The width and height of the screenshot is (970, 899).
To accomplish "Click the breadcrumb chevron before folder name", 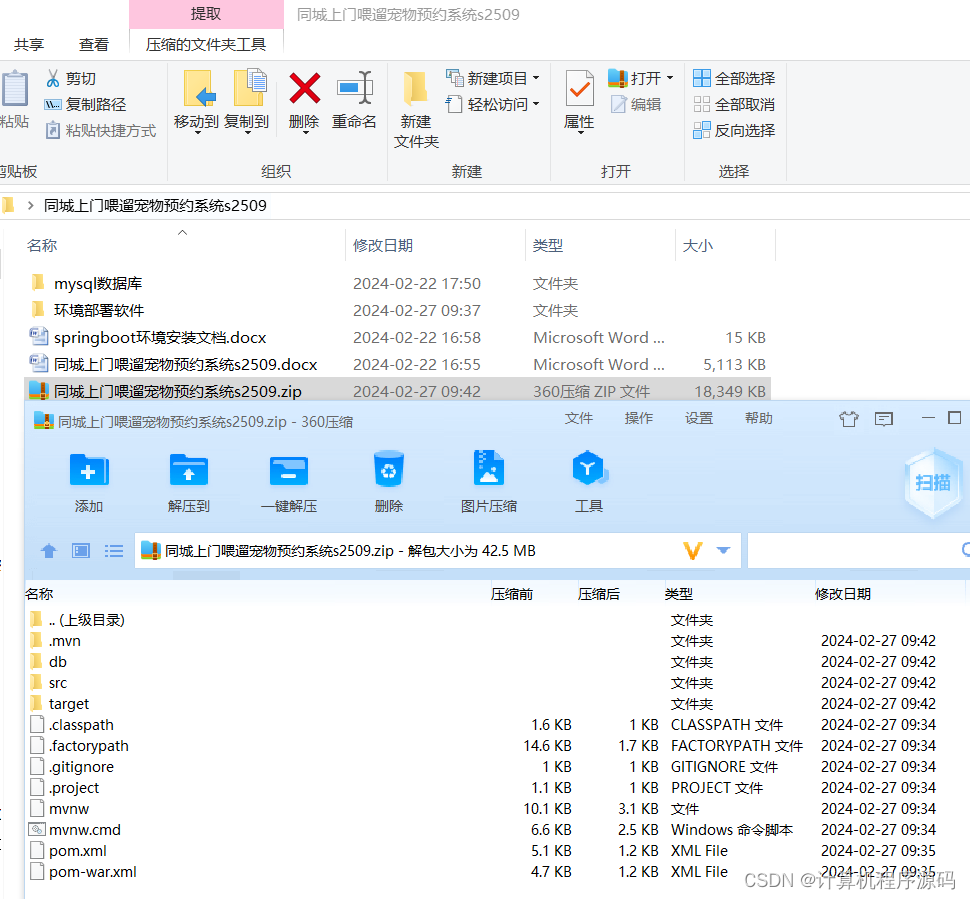I will (30, 205).
